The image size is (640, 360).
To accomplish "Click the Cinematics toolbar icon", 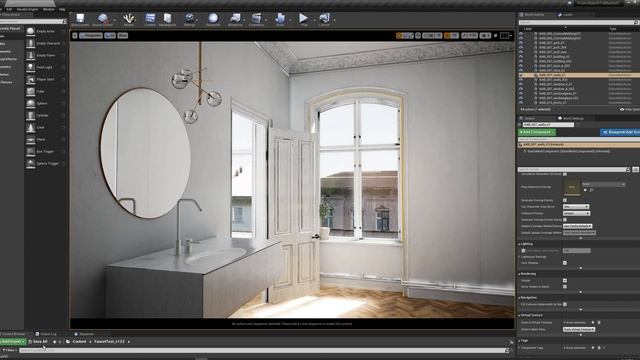I will (256, 19).
